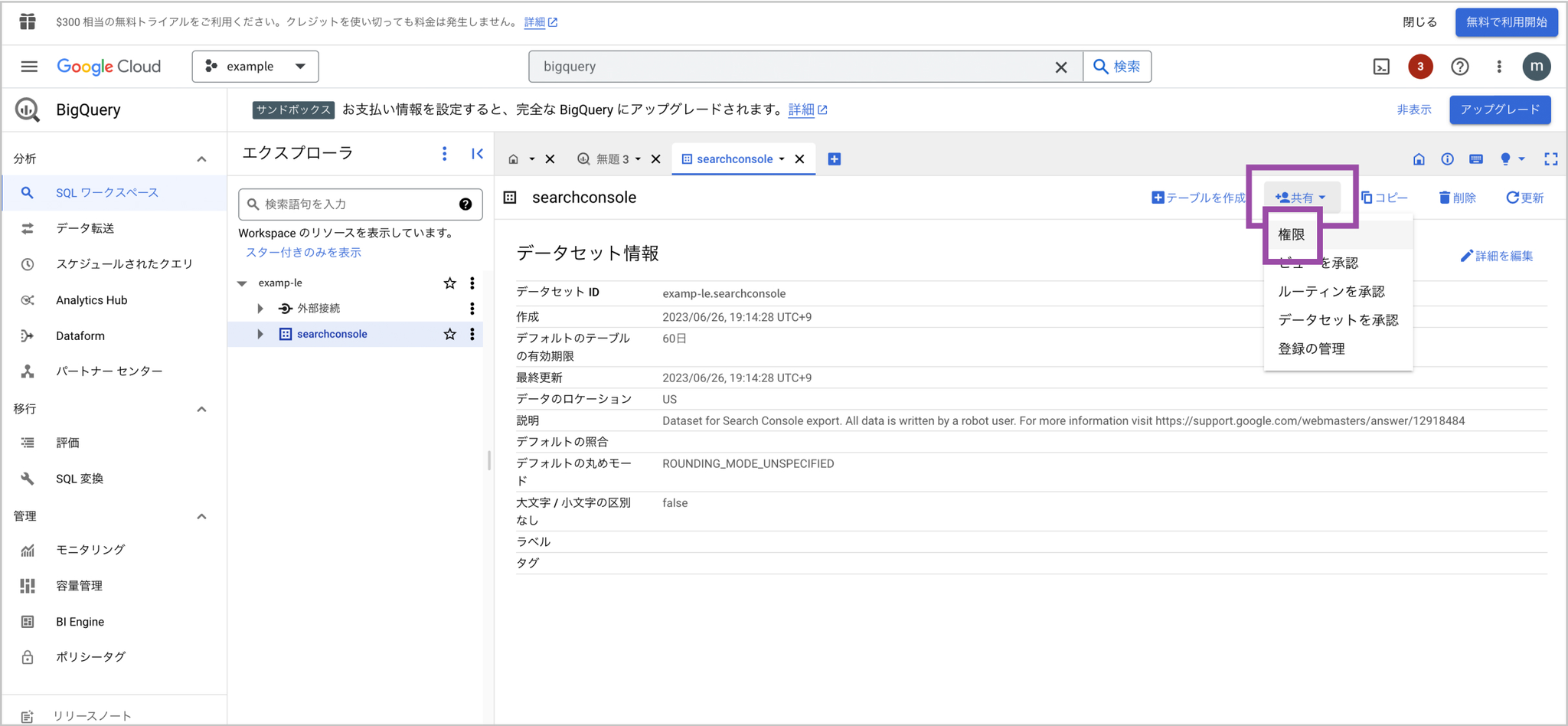The height and width of the screenshot is (726, 1568).
Task: Click テーブルを作成 button
Action: pos(1198,198)
